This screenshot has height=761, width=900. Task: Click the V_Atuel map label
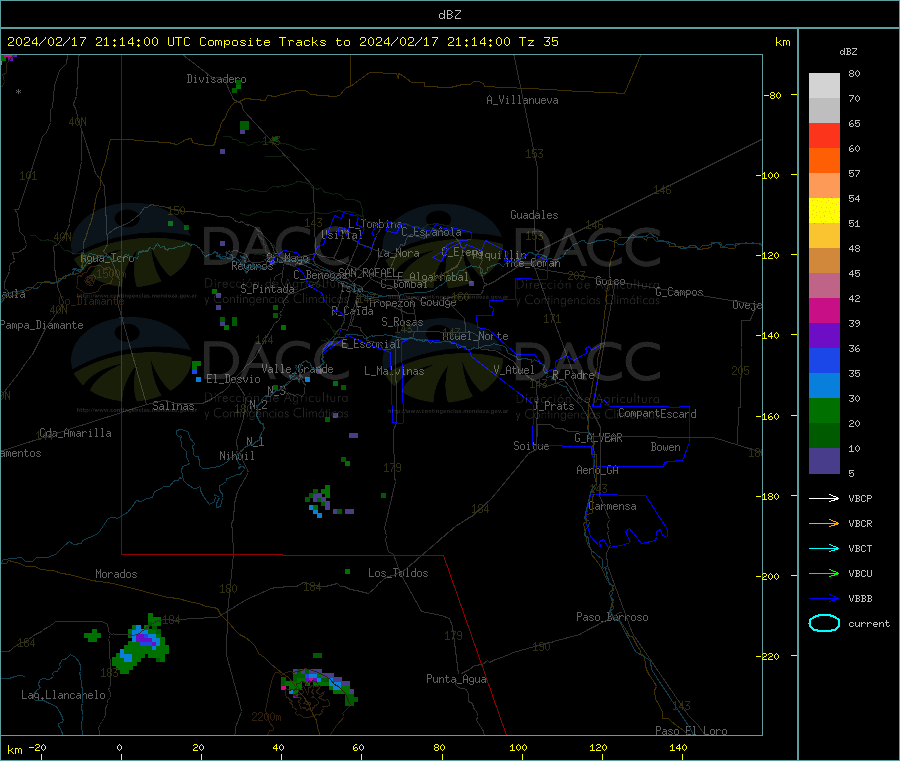(514, 370)
